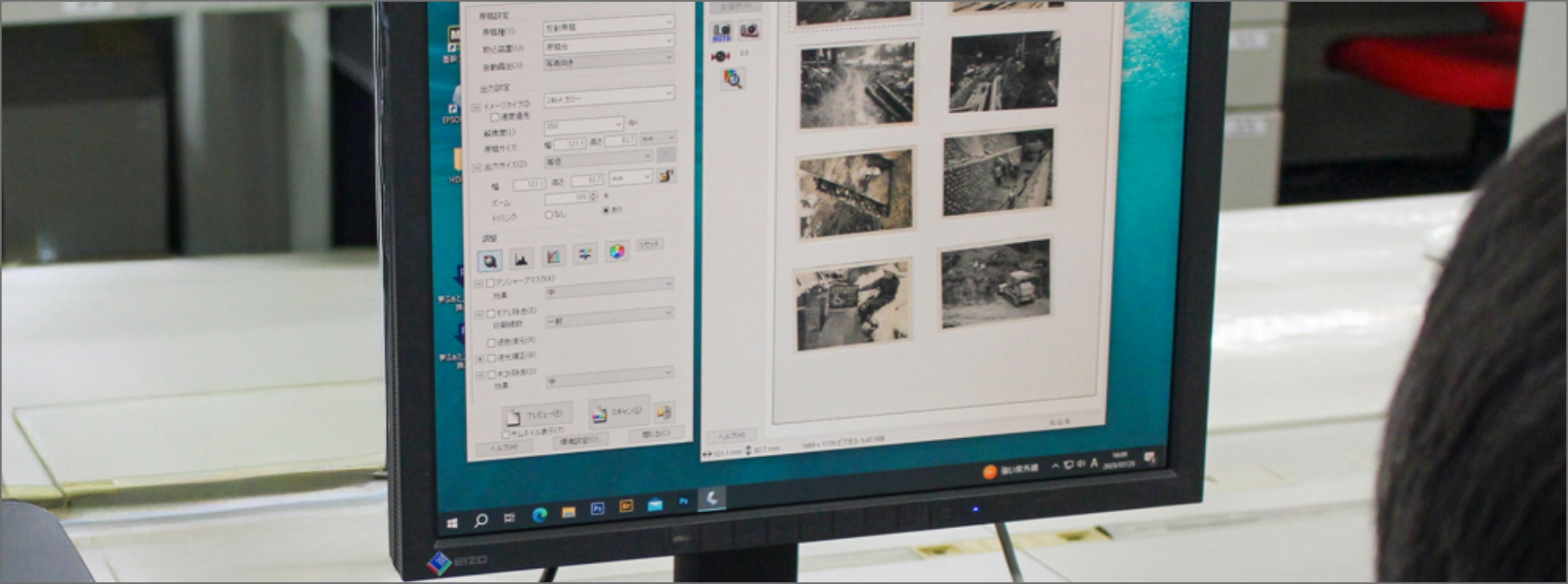Click the preview zoom magnifier icon
Image resolution: width=1568 pixels, height=584 pixels.
point(732,79)
